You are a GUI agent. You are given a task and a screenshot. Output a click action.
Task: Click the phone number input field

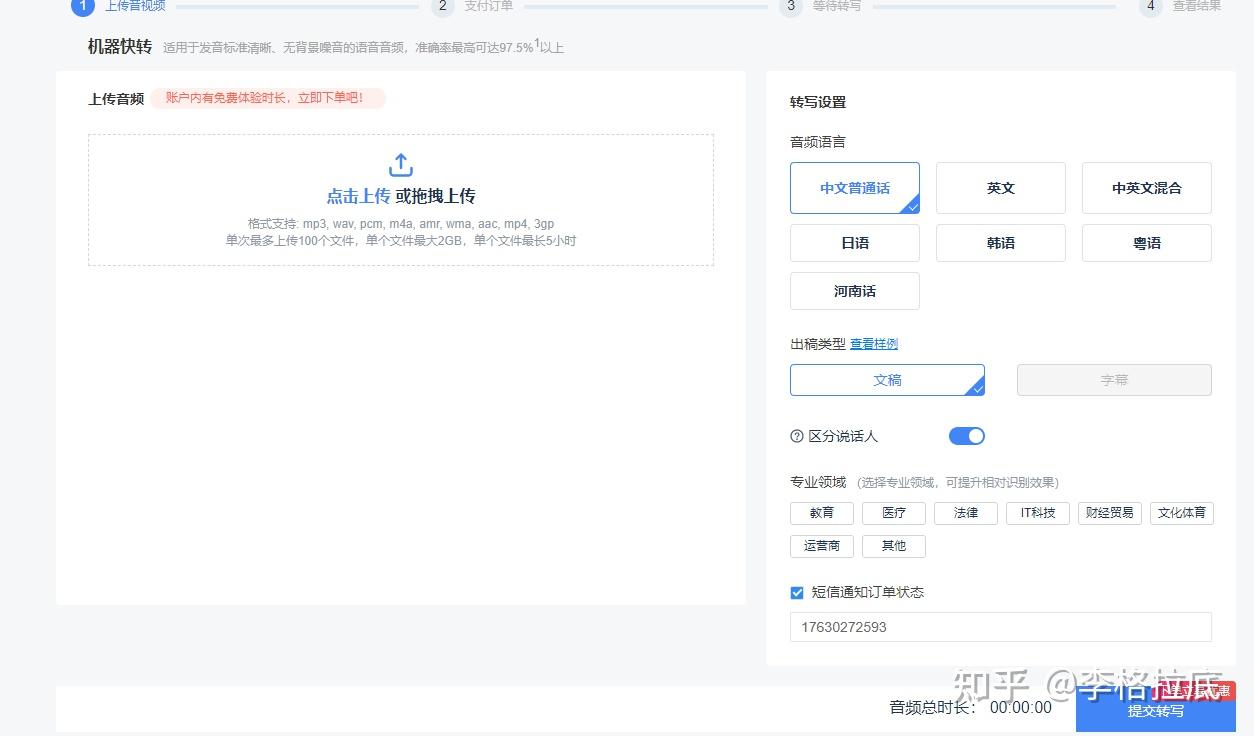coord(1001,627)
